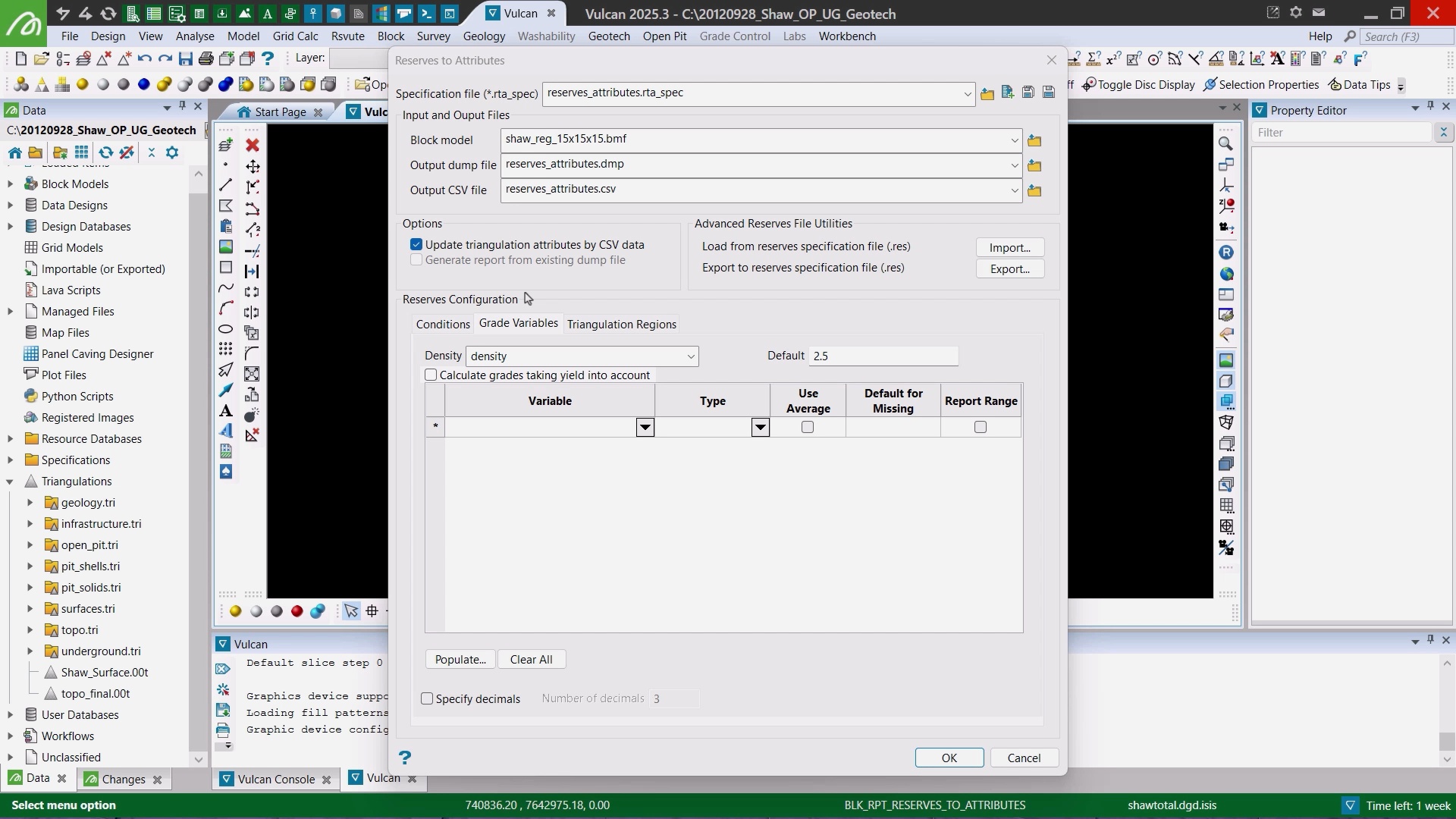This screenshot has width=1456, height=819.
Task: Click the Default density value field
Action: (883, 356)
